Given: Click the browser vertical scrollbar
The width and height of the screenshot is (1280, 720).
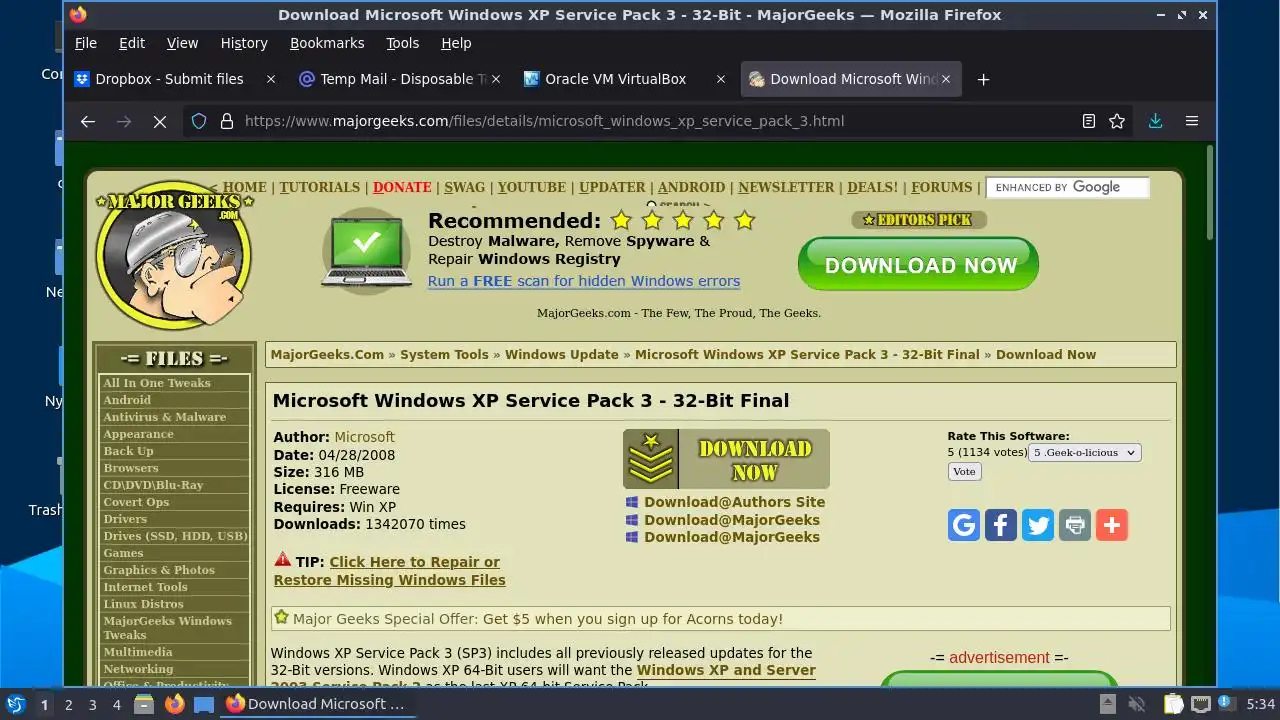Looking at the screenshot, I should (1210, 194).
